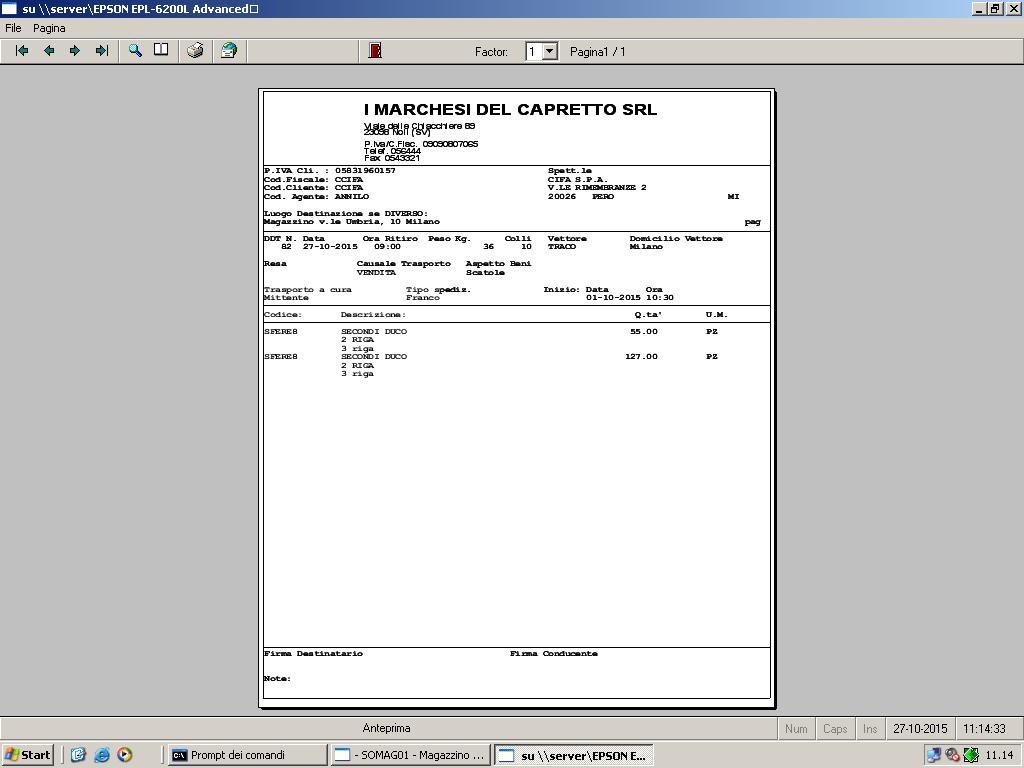Click the 'U.M.' column header

pyautogui.click(x=716, y=315)
